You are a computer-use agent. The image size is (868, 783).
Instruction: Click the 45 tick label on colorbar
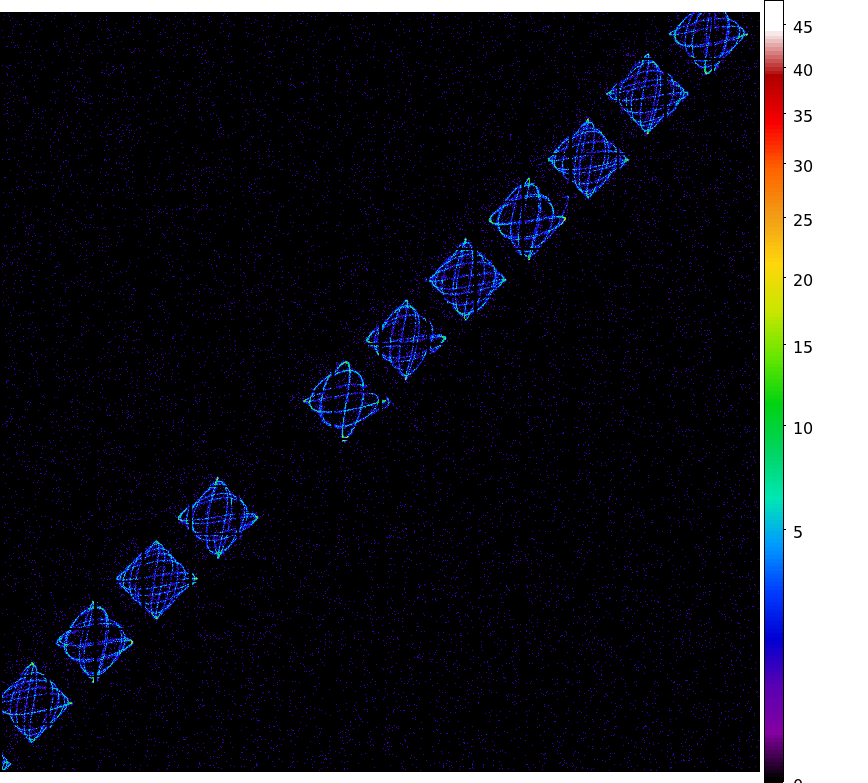tap(802, 28)
